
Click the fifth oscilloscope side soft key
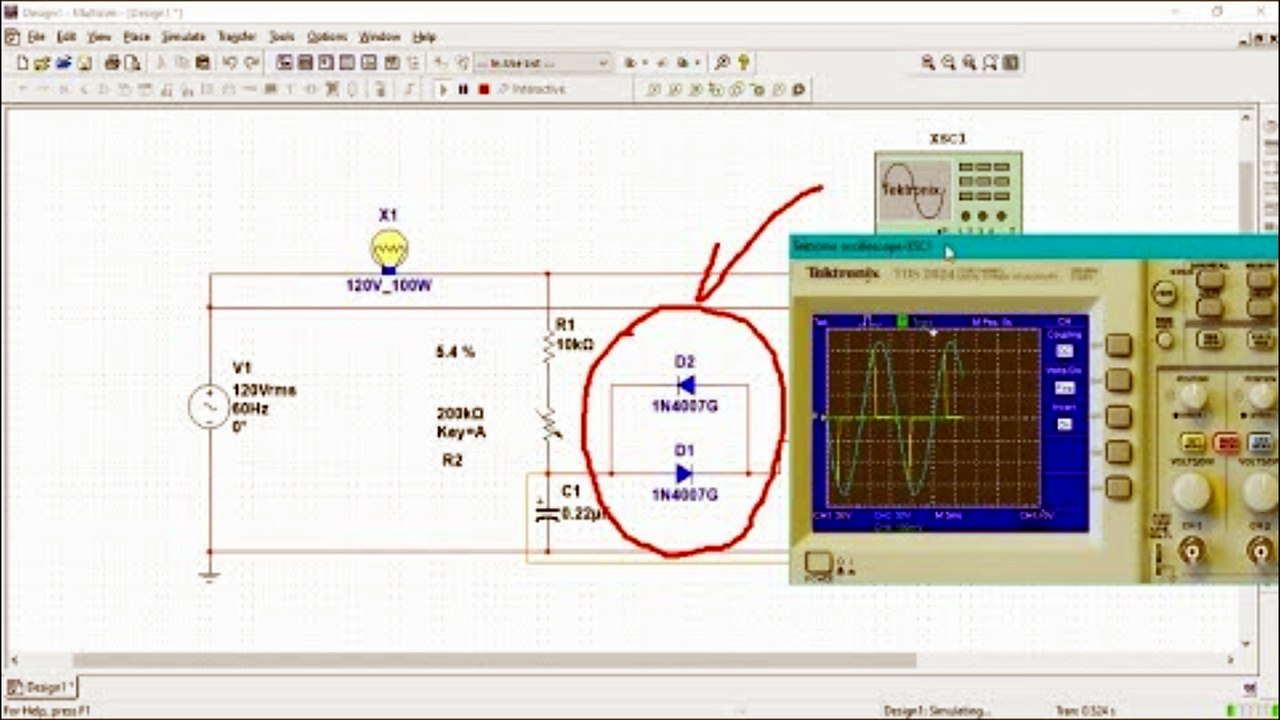(1118, 488)
